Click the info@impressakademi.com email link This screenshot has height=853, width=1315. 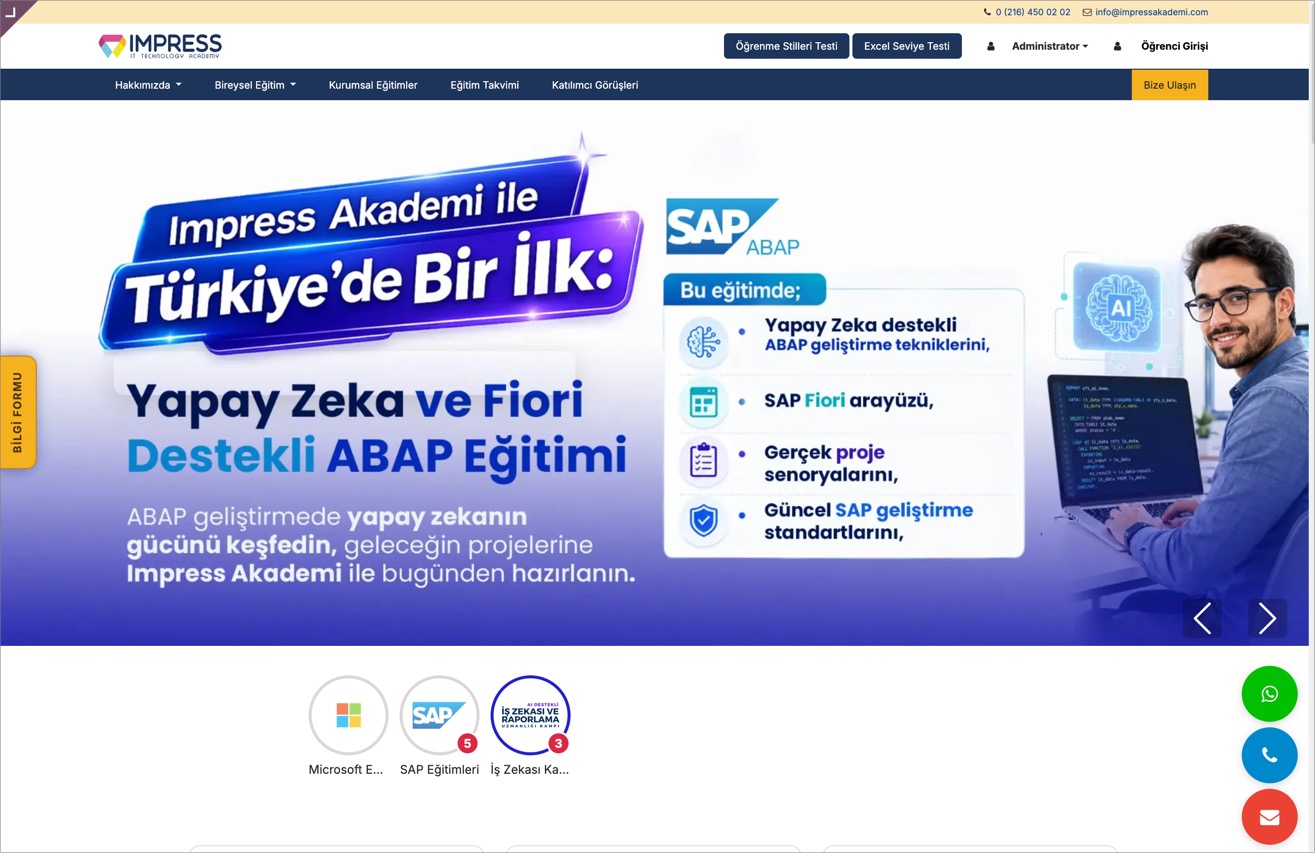(x=1151, y=12)
